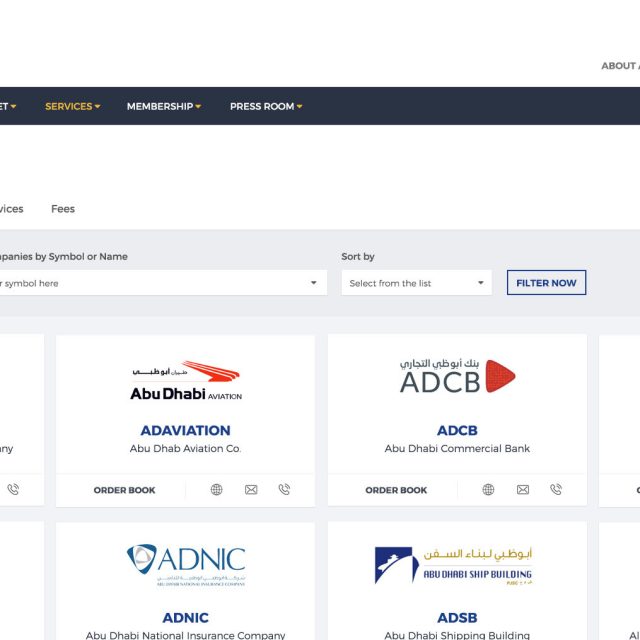The height and width of the screenshot is (640, 640).
Task: Open ADCB website globe icon
Action: tap(489, 490)
